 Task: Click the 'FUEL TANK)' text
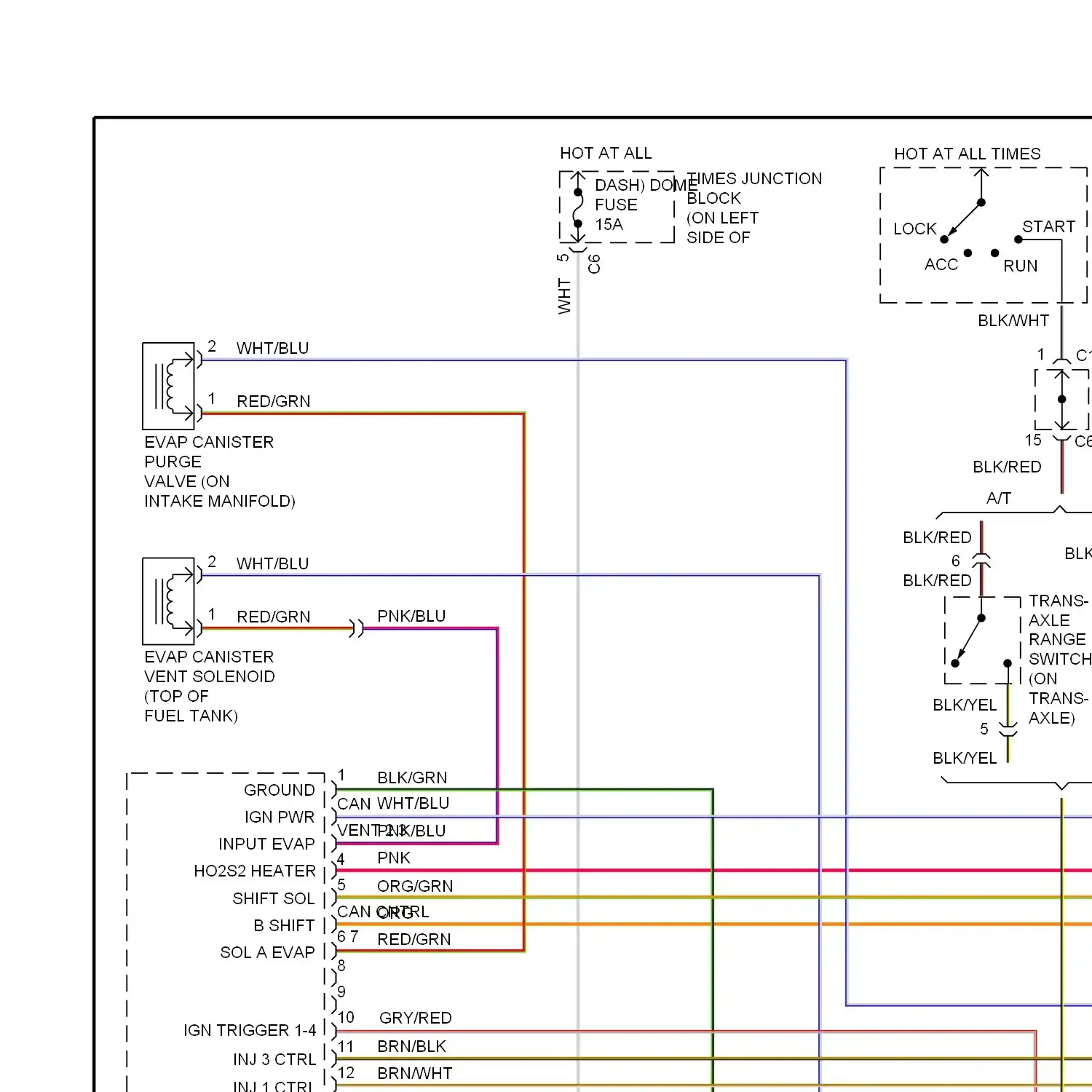click(x=191, y=716)
